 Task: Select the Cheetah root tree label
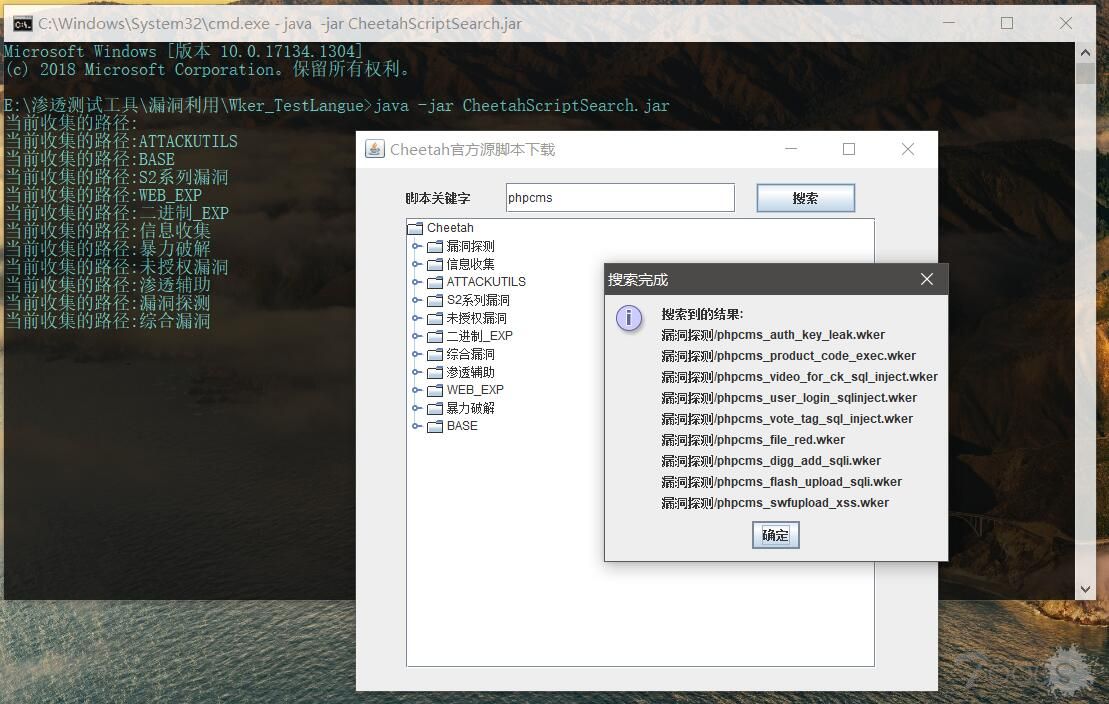(x=450, y=228)
